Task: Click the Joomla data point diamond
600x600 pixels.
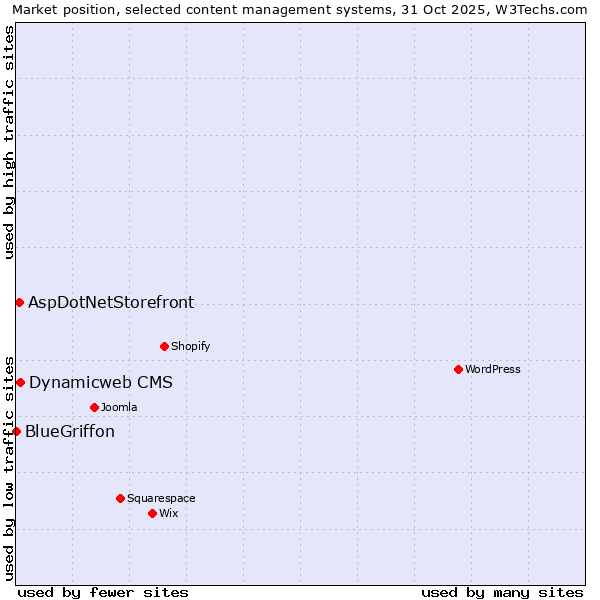Action: pos(94,407)
